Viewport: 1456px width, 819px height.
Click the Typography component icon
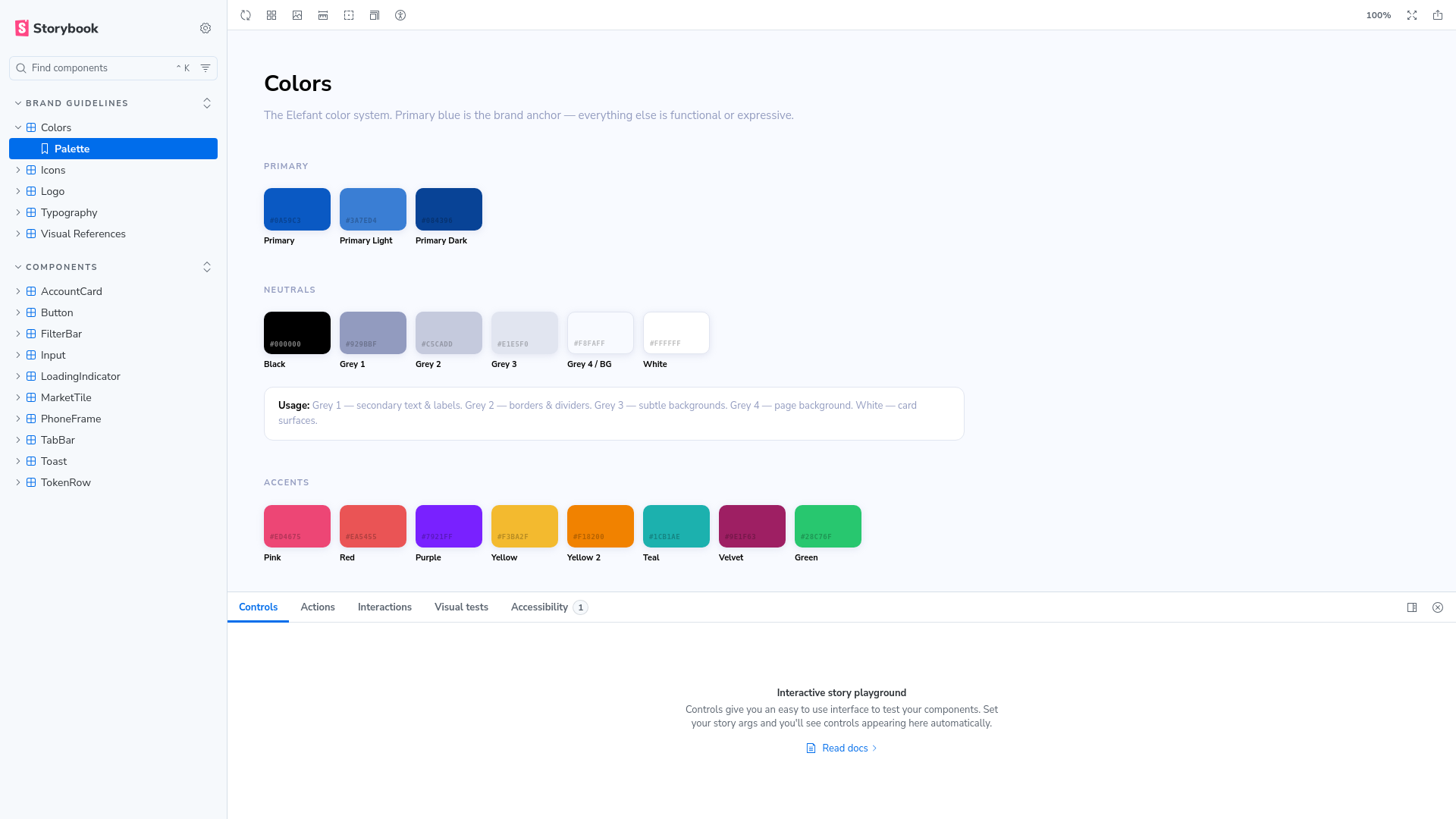pos(31,212)
